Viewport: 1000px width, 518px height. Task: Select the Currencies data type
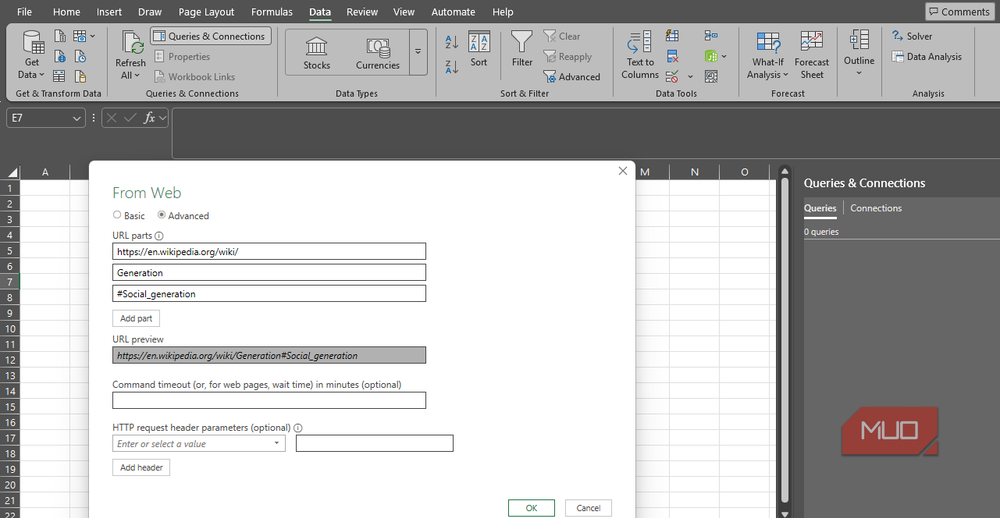pos(378,52)
